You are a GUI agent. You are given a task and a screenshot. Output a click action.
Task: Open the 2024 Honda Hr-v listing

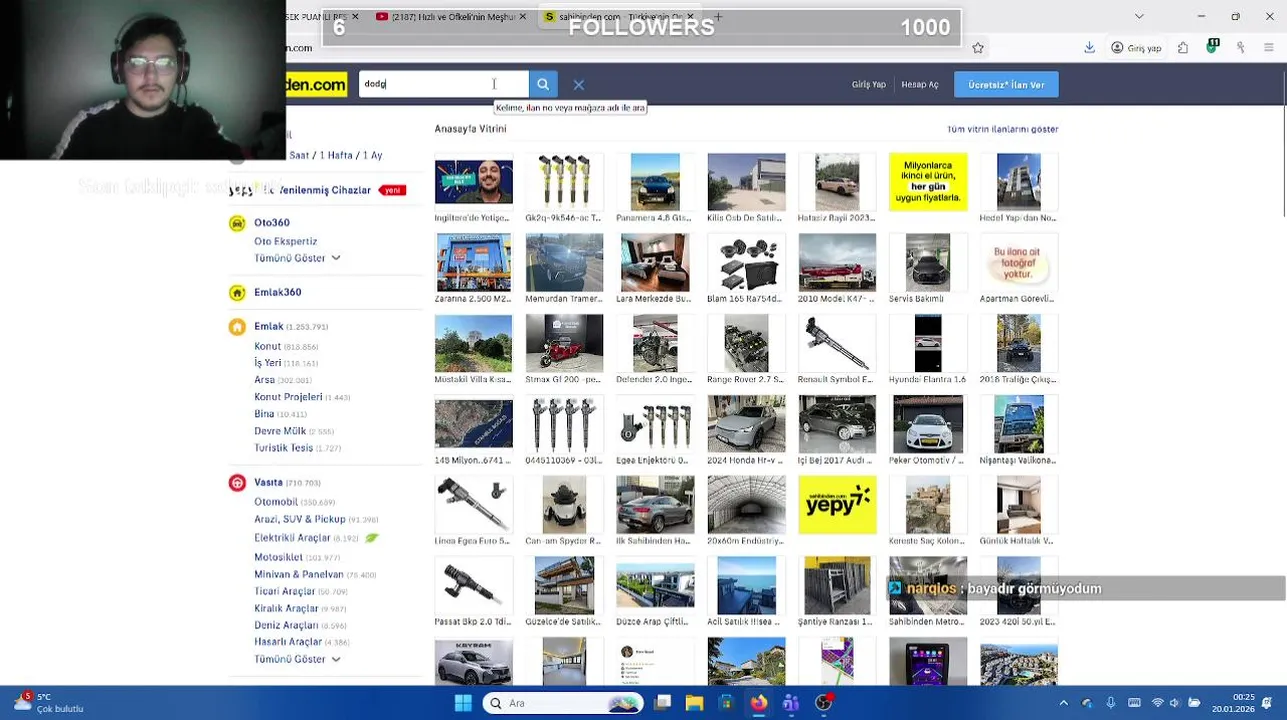(746, 423)
